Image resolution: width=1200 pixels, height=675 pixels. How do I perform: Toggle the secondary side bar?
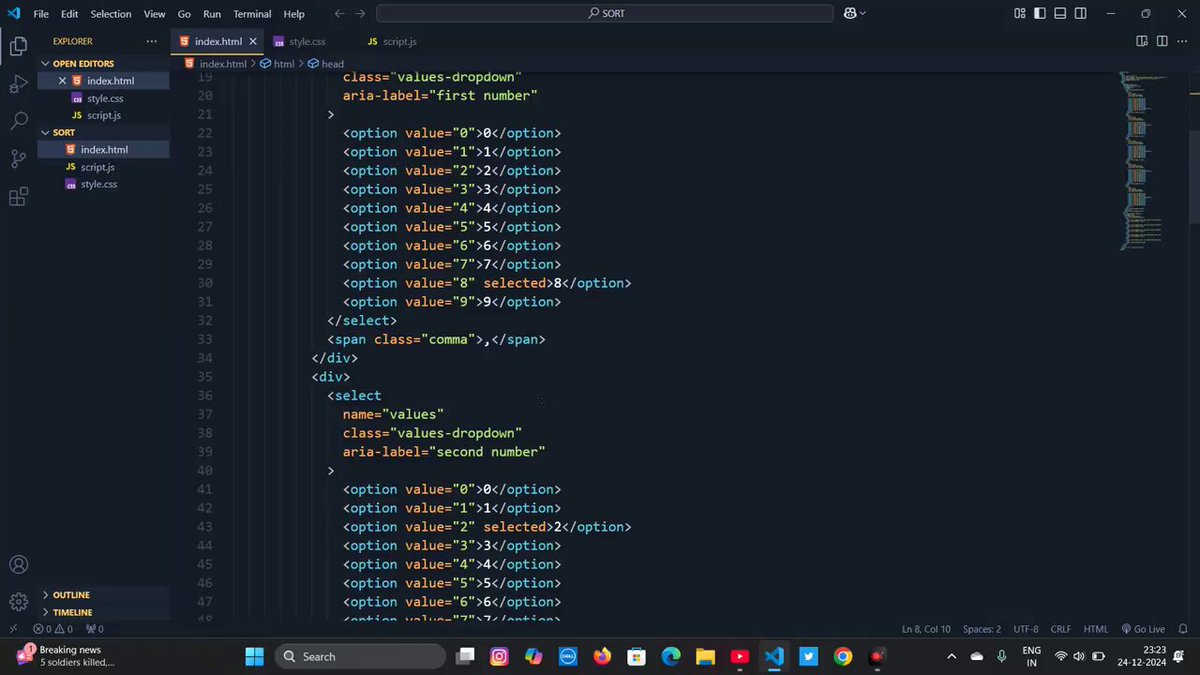1082,13
